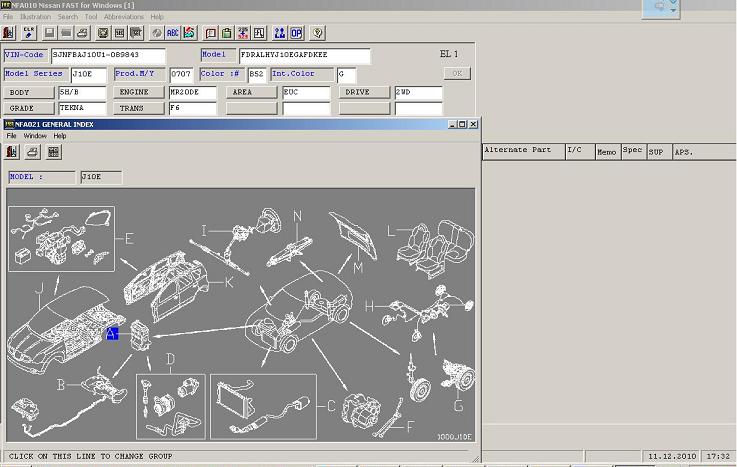Viewport: 737px width, 467px height.
Task: Select group I letter in illustration
Action: 204,231
